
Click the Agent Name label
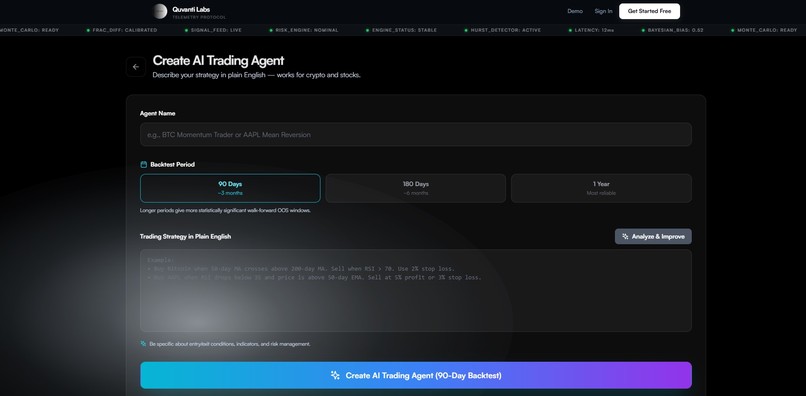tap(157, 113)
